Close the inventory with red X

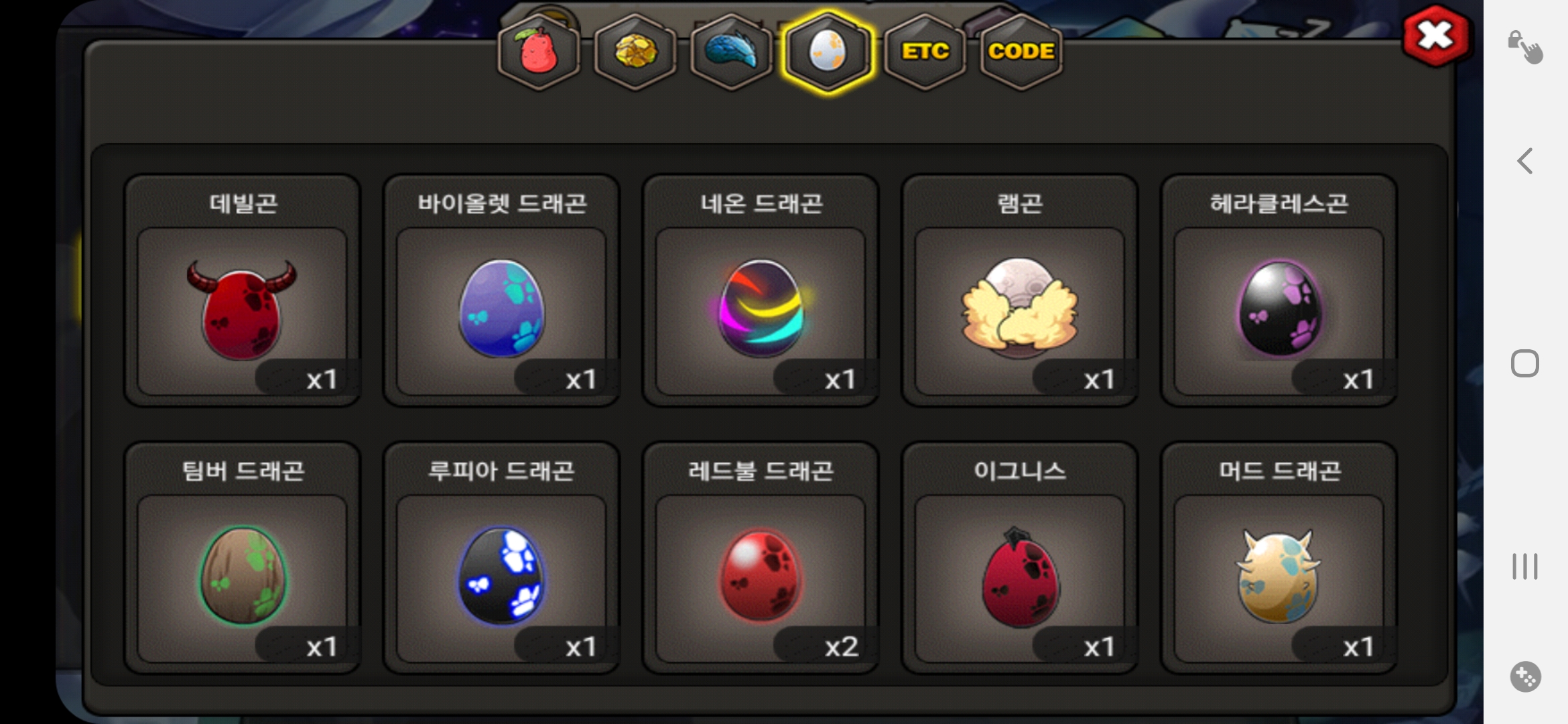(1435, 36)
